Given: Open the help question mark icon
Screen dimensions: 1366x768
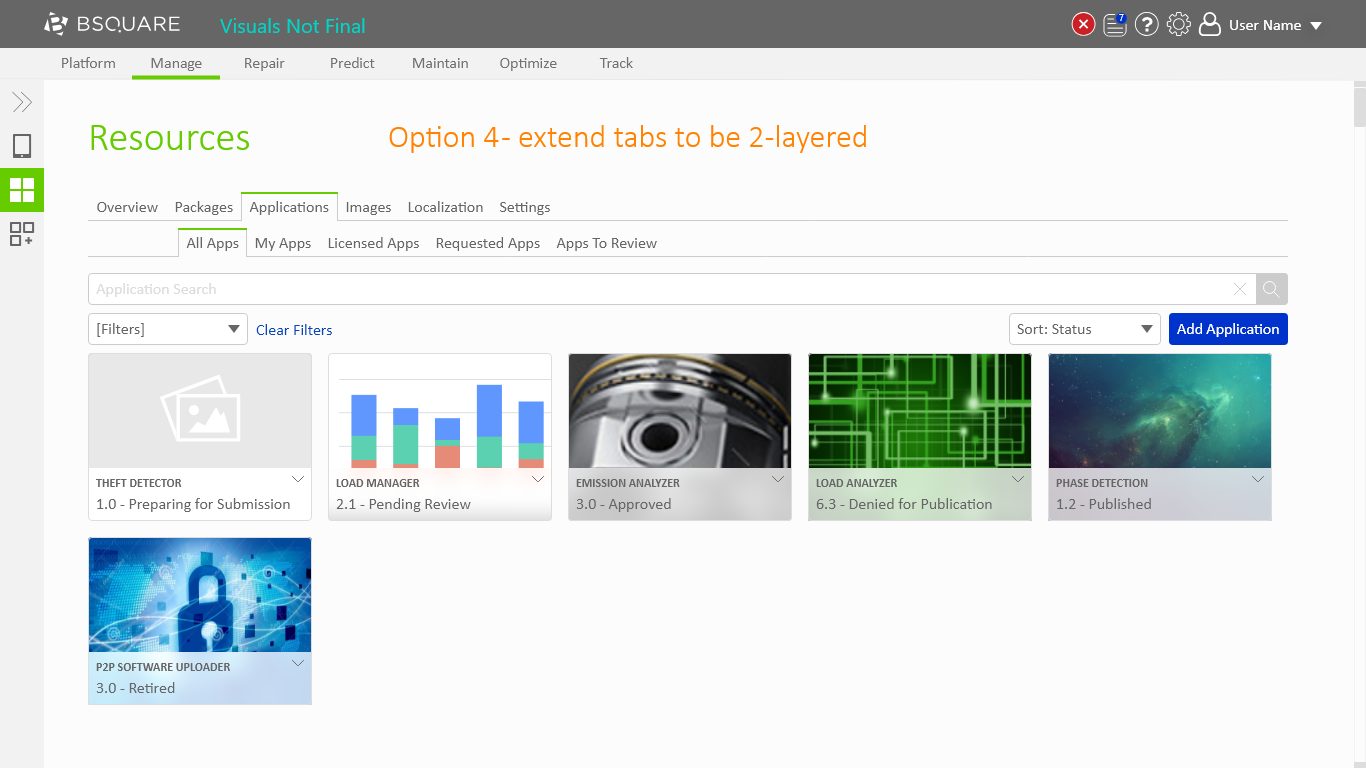Looking at the screenshot, I should [x=1147, y=25].
